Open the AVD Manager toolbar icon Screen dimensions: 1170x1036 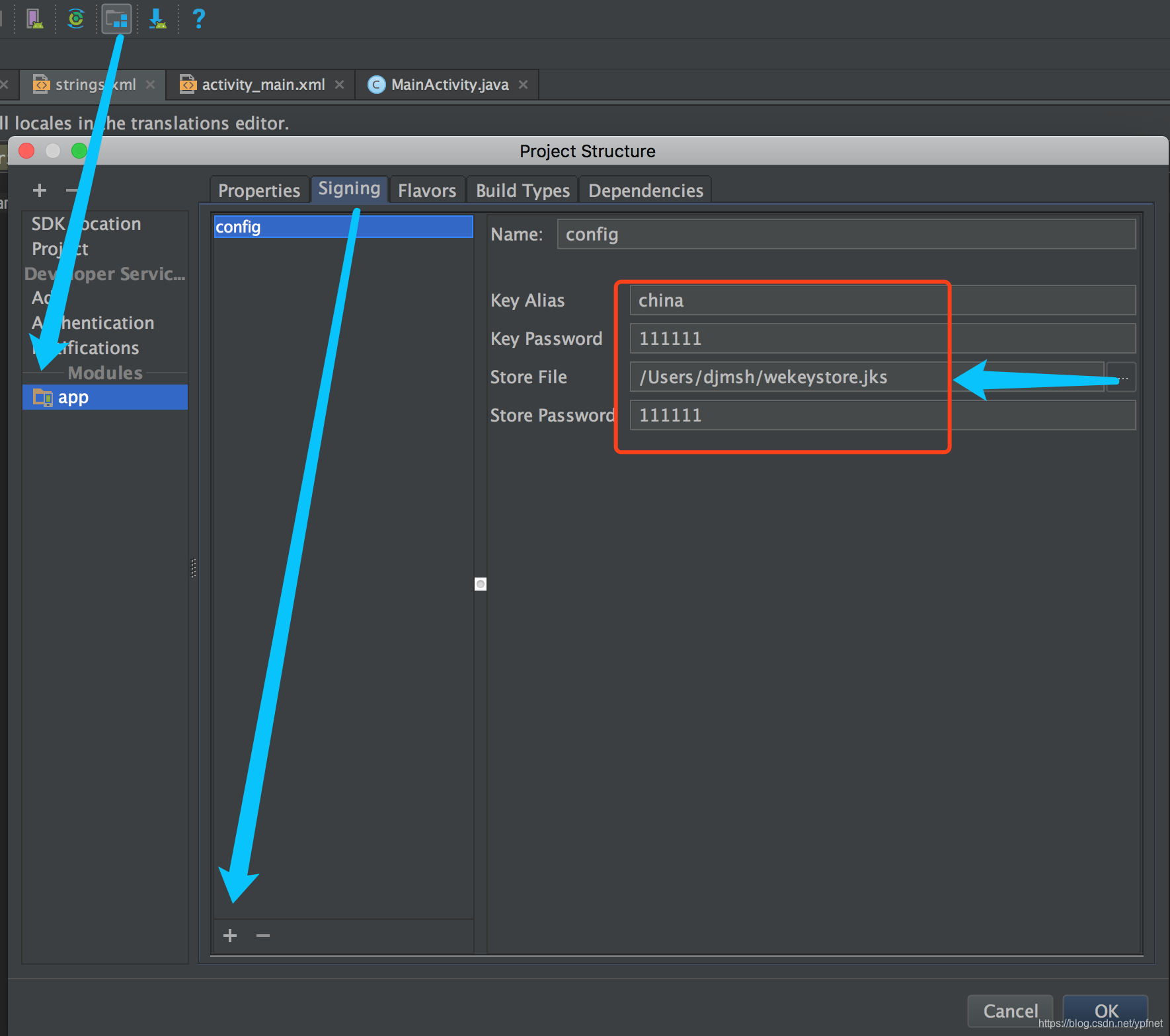34,18
